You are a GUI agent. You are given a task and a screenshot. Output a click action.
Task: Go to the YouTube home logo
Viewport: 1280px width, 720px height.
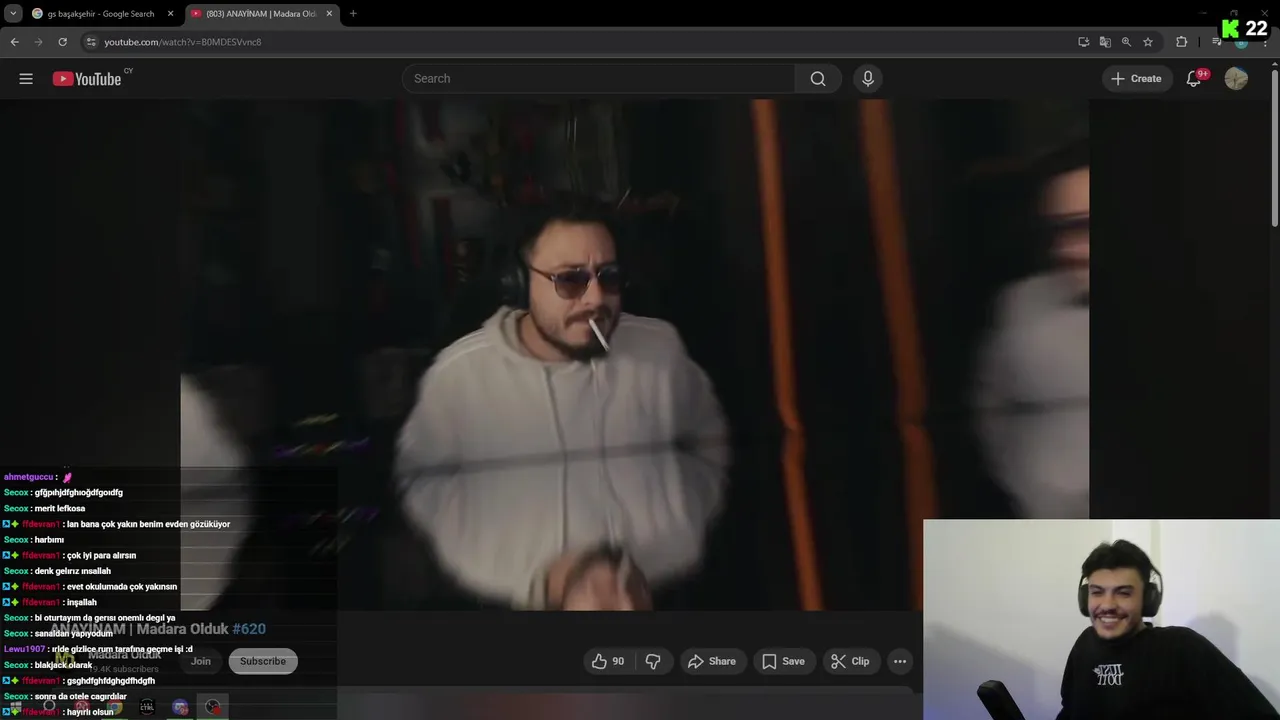click(x=87, y=79)
